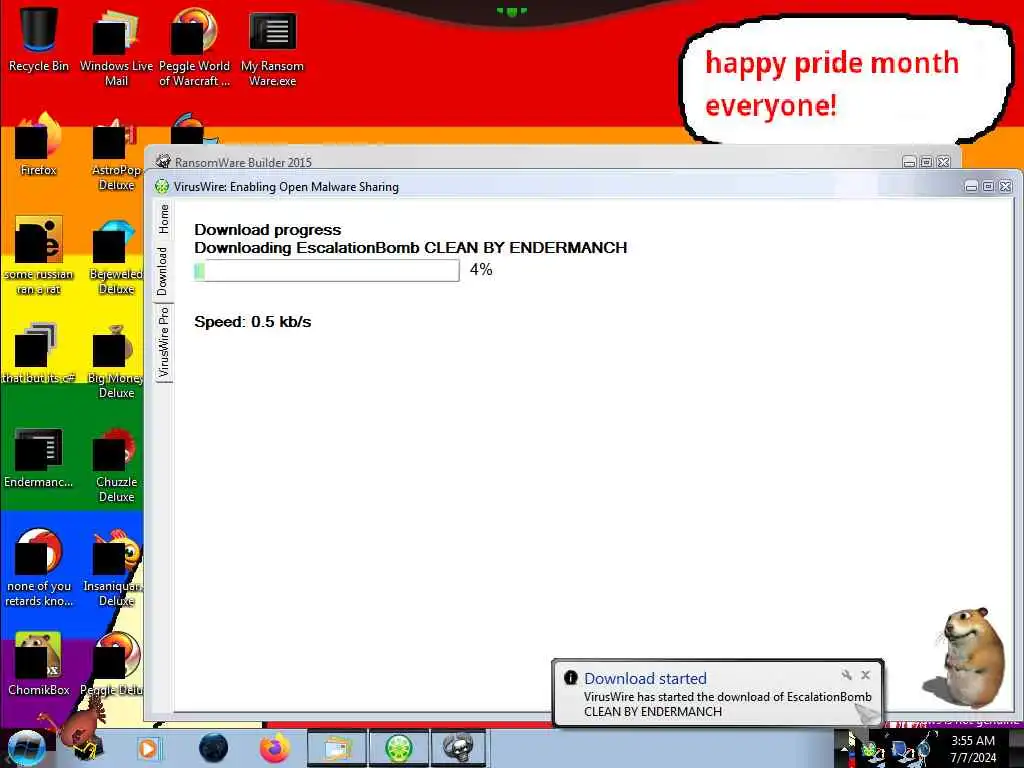Close the VirusWire window
1024x768 pixels.
pyautogui.click(x=1006, y=187)
